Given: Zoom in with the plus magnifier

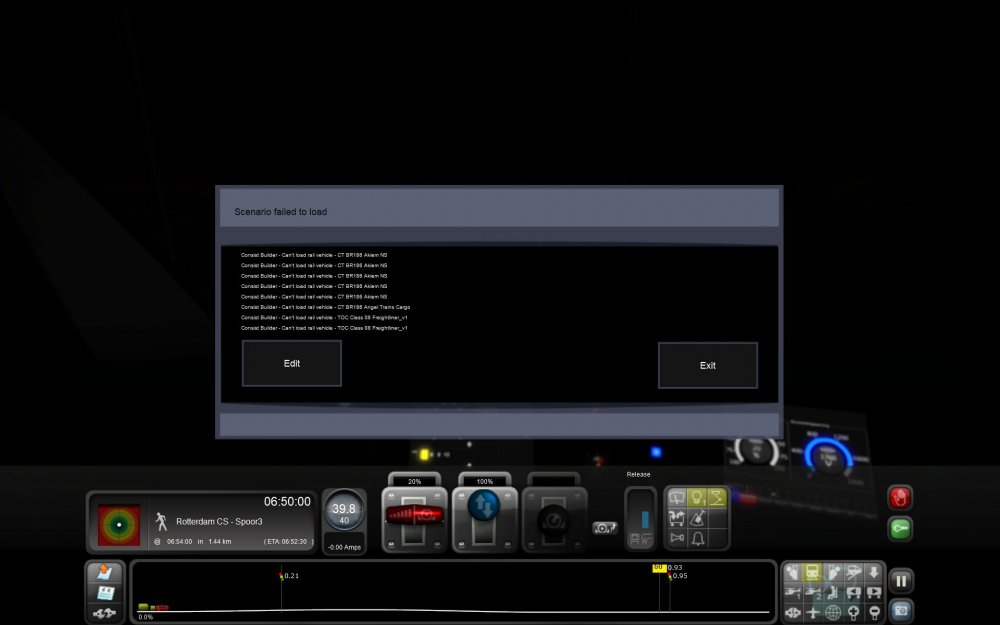Looking at the screenshot, I should 854,612.
